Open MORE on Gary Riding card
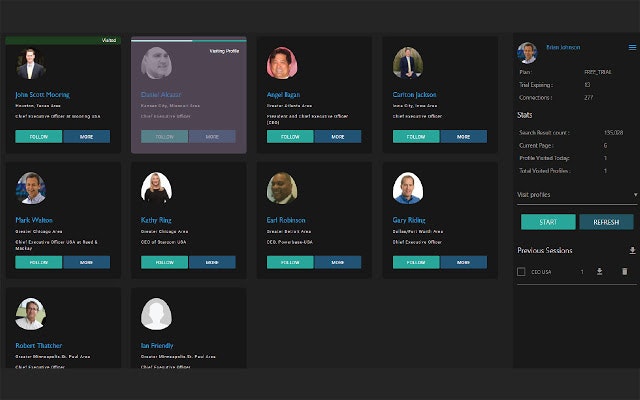Screen dimensions: 640x400 (x=464, y=262)
